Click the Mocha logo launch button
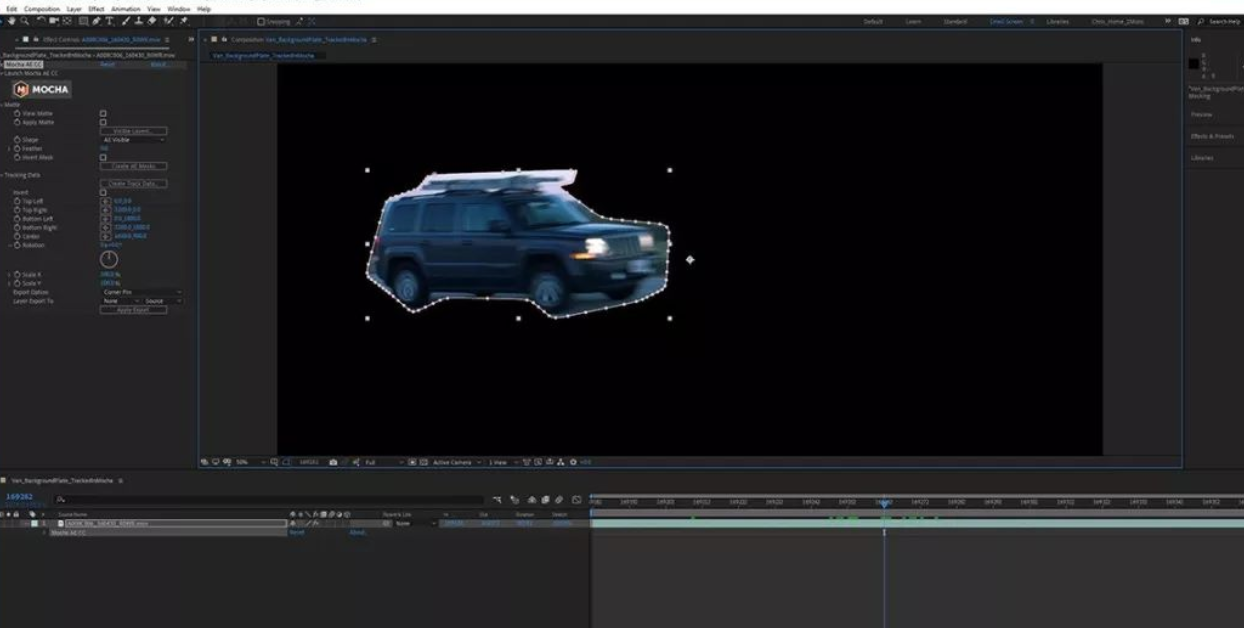Viewport: 1244px width, 628px height. click(42, 89)
